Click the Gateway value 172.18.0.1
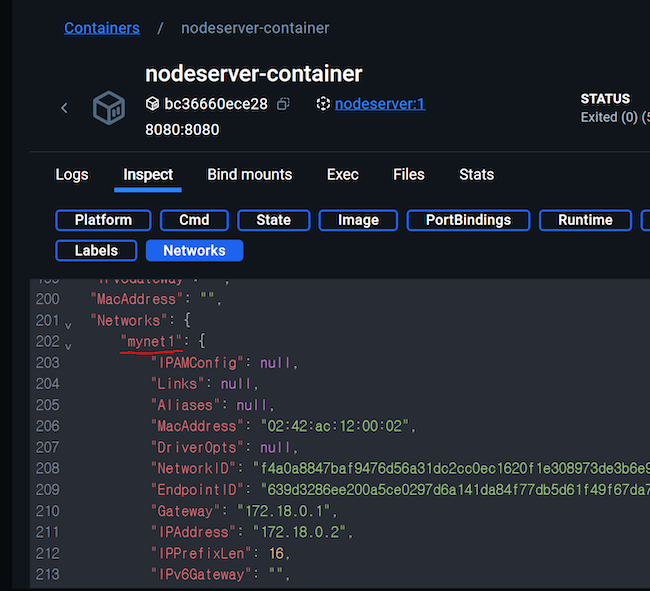Image resolution: width=650 pixels, height=591 pixels. 284,511
